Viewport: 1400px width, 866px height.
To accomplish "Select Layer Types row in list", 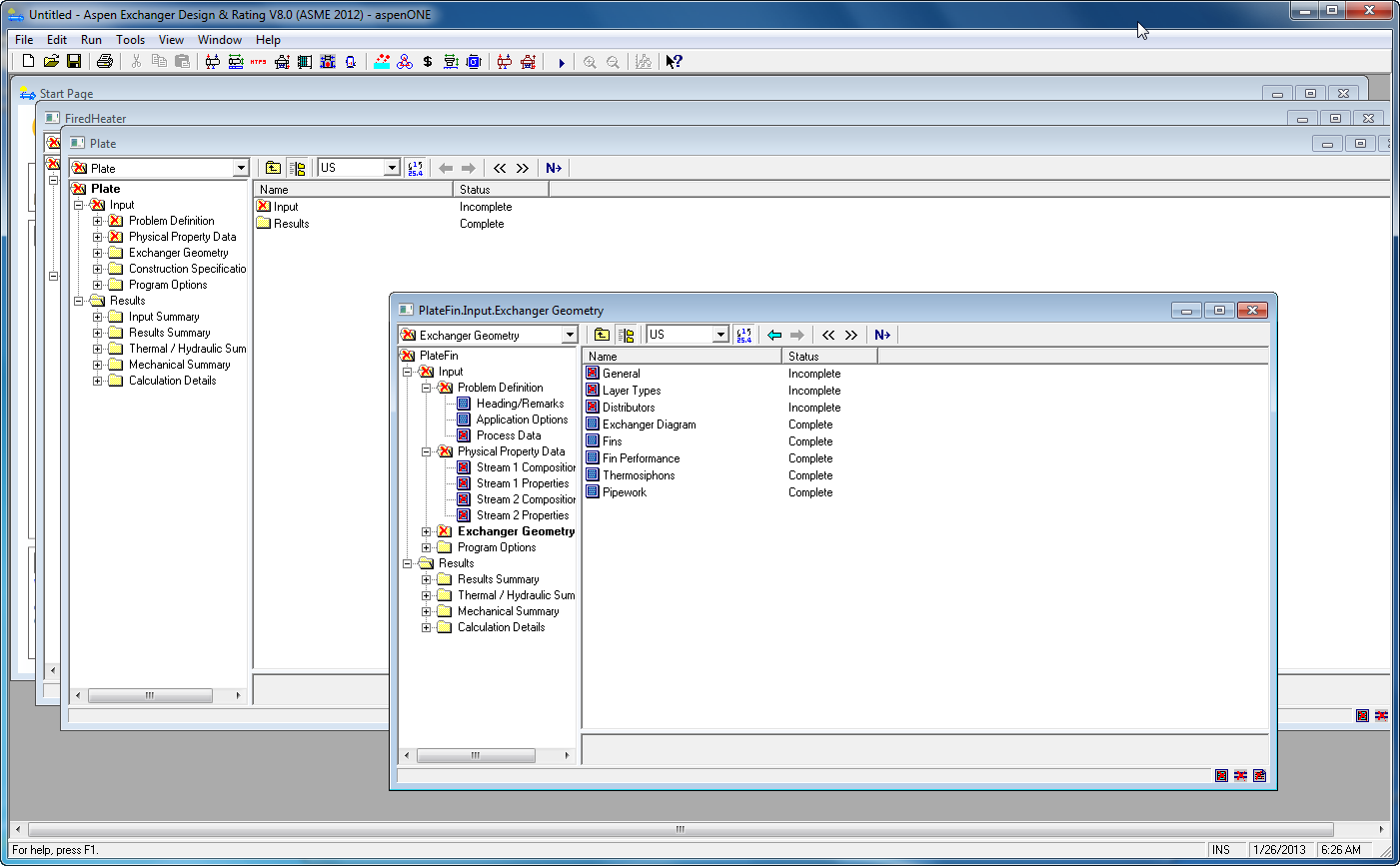I will pos(631,391).
